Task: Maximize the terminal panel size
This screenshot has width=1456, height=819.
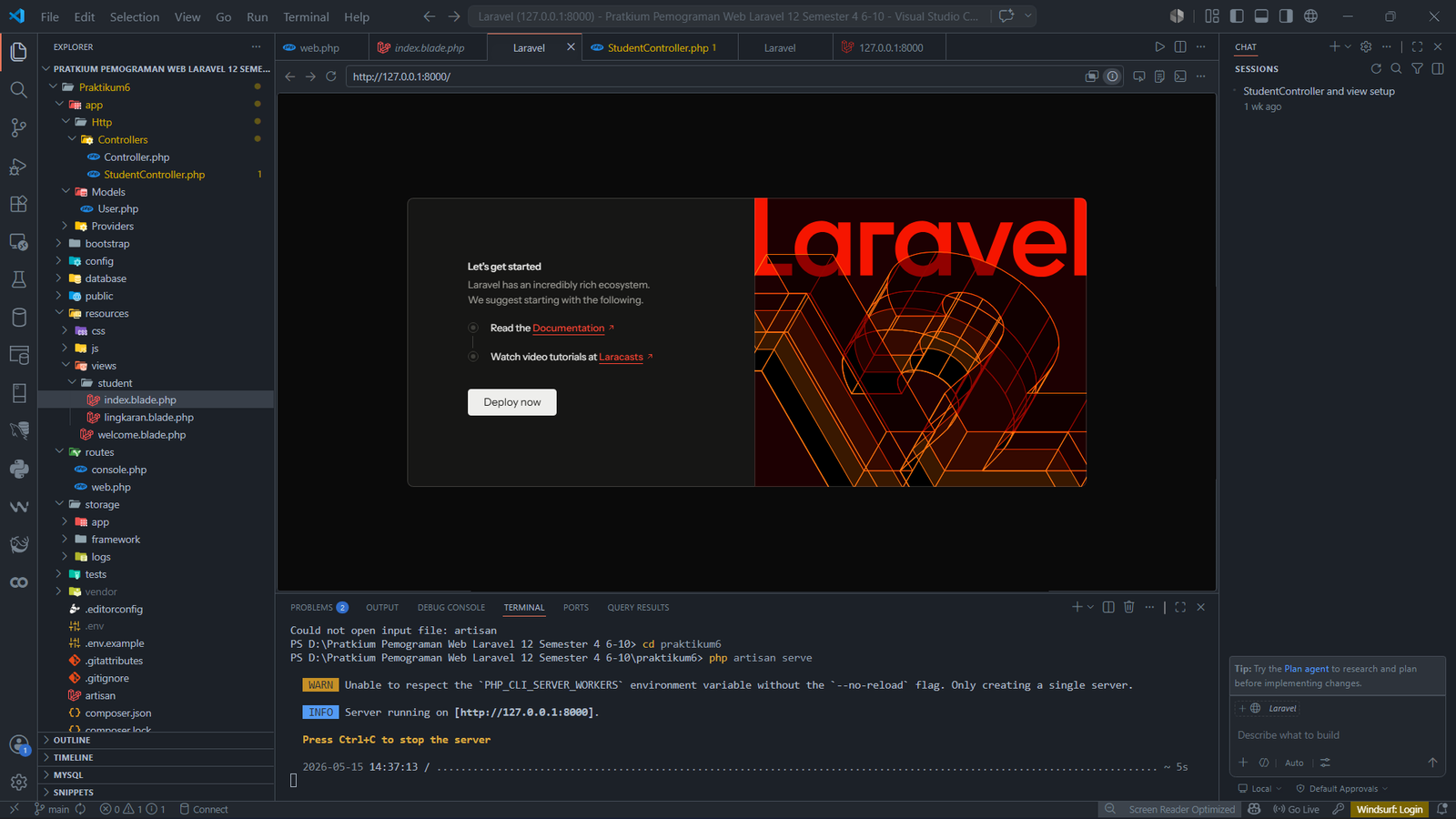Action: coord(1180,607)
